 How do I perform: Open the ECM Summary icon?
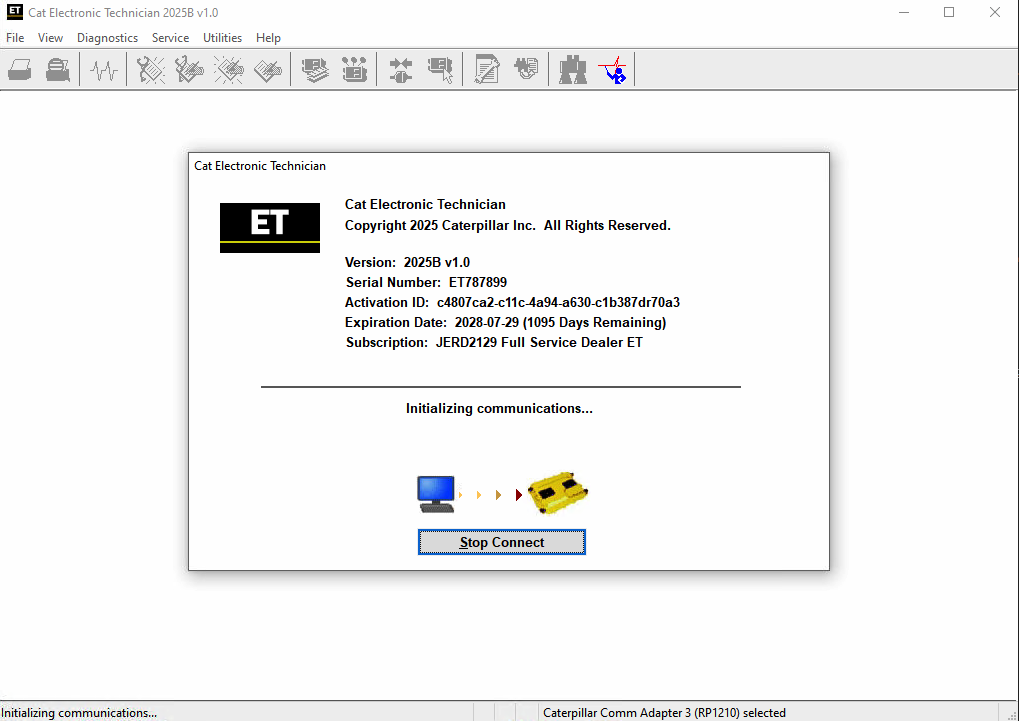click(x=315, y=69)
